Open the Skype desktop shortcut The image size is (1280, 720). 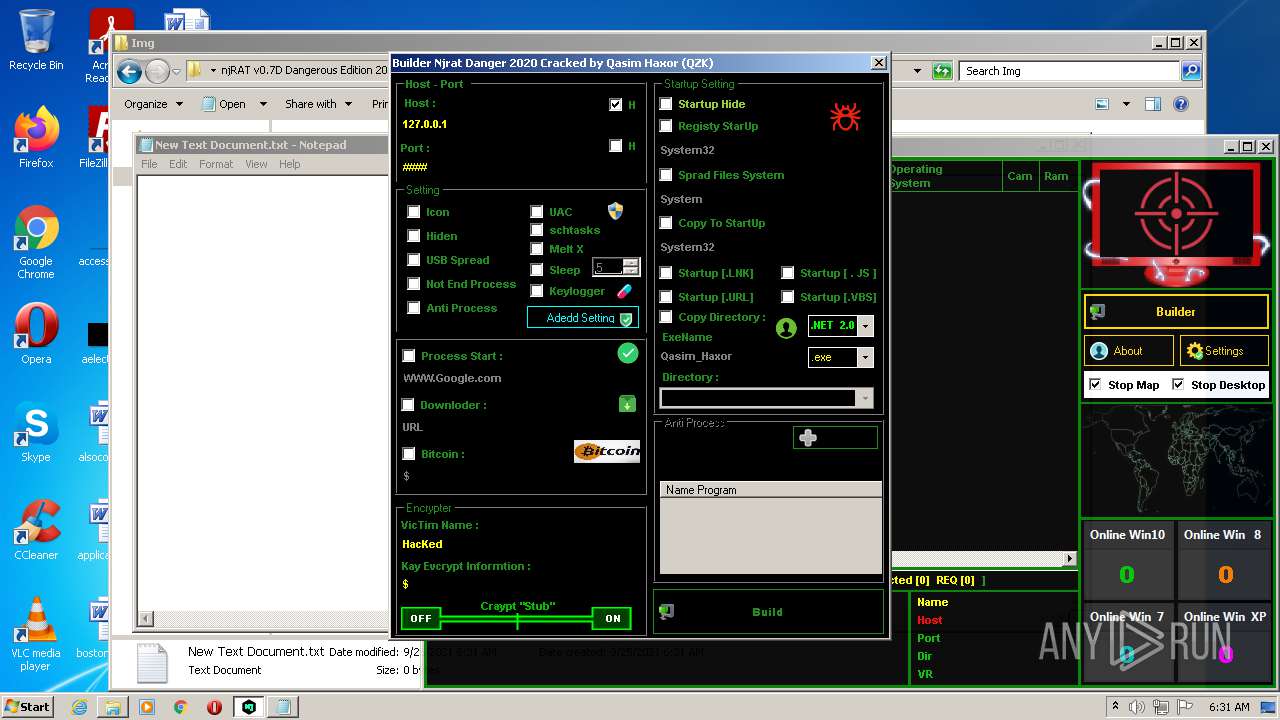(36, 432)
